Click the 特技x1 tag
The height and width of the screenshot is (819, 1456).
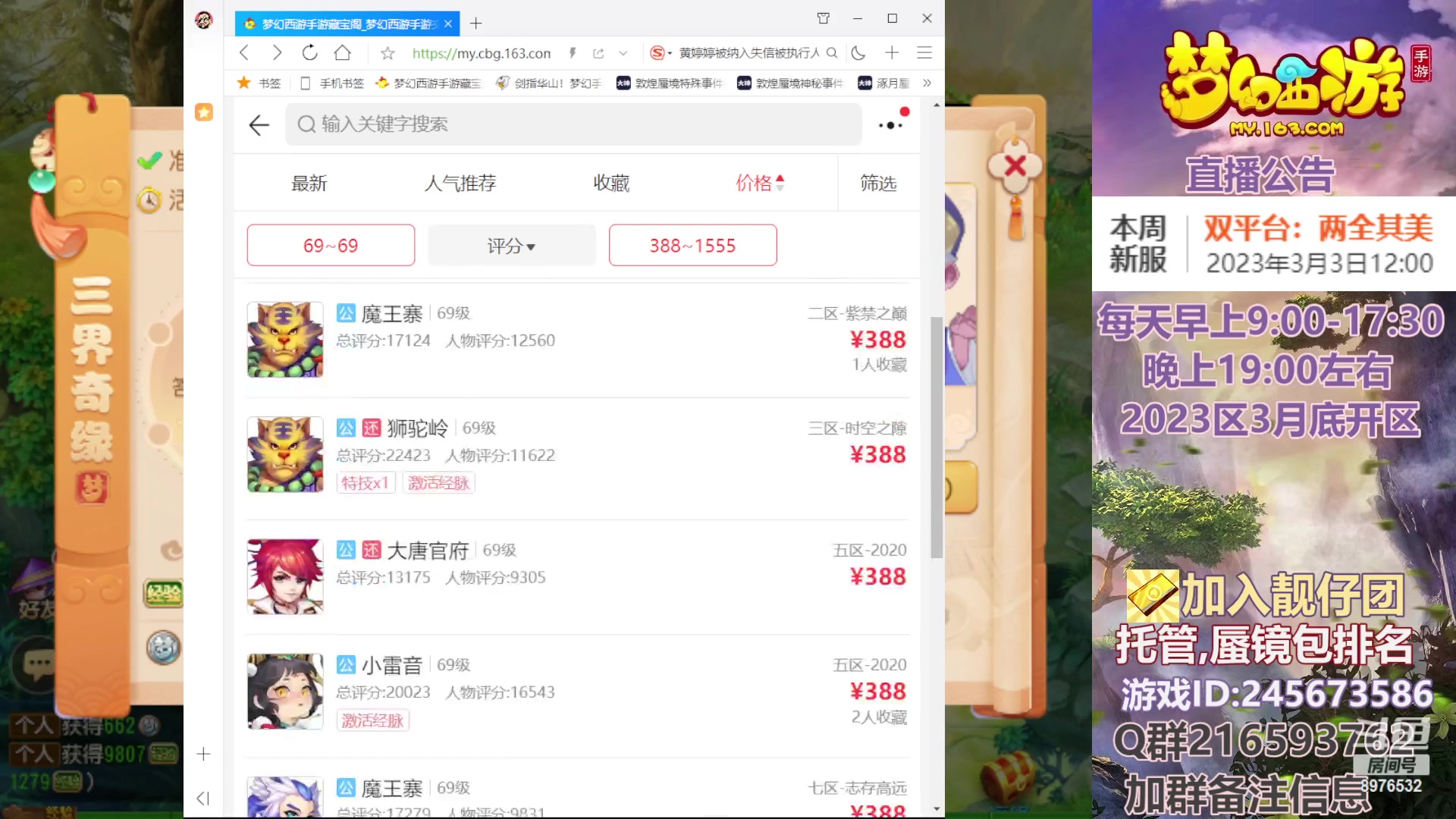click(x=366, y=483)
